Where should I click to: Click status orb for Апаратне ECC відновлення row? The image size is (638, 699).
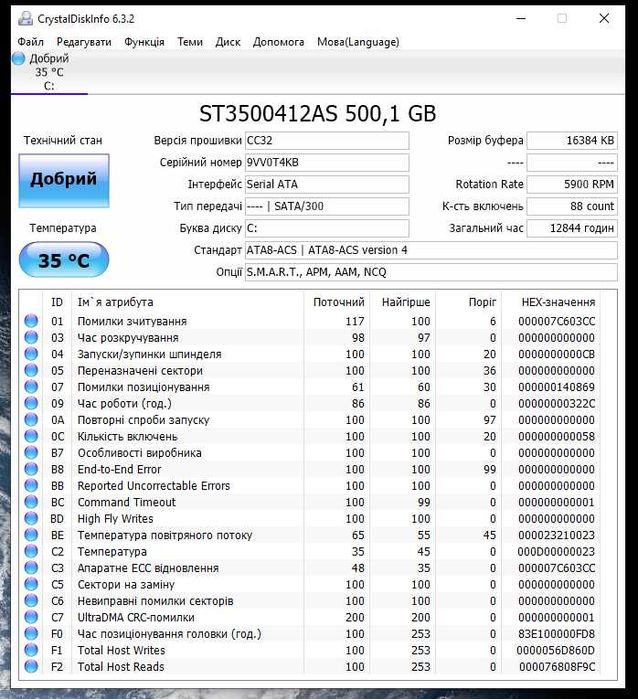[x=31, y=568]
